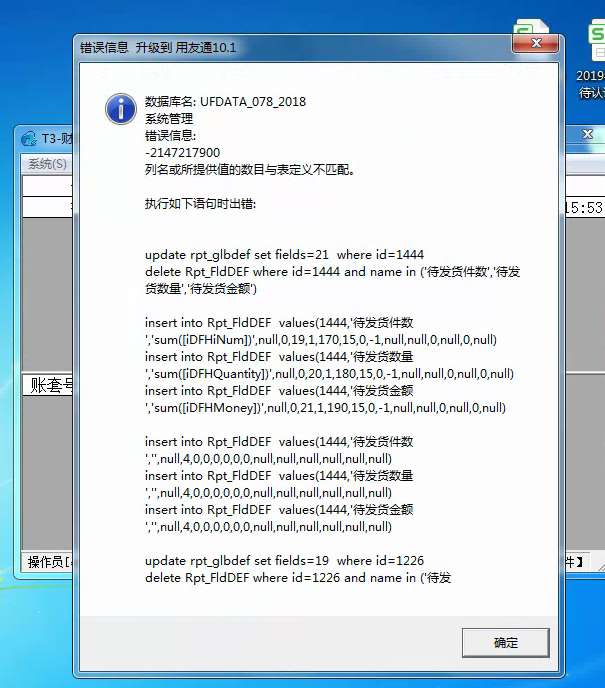Screen dimensions: 605x688
Task: Click the 系统管理 line in the dialog
Action: [x=169, y=119]
